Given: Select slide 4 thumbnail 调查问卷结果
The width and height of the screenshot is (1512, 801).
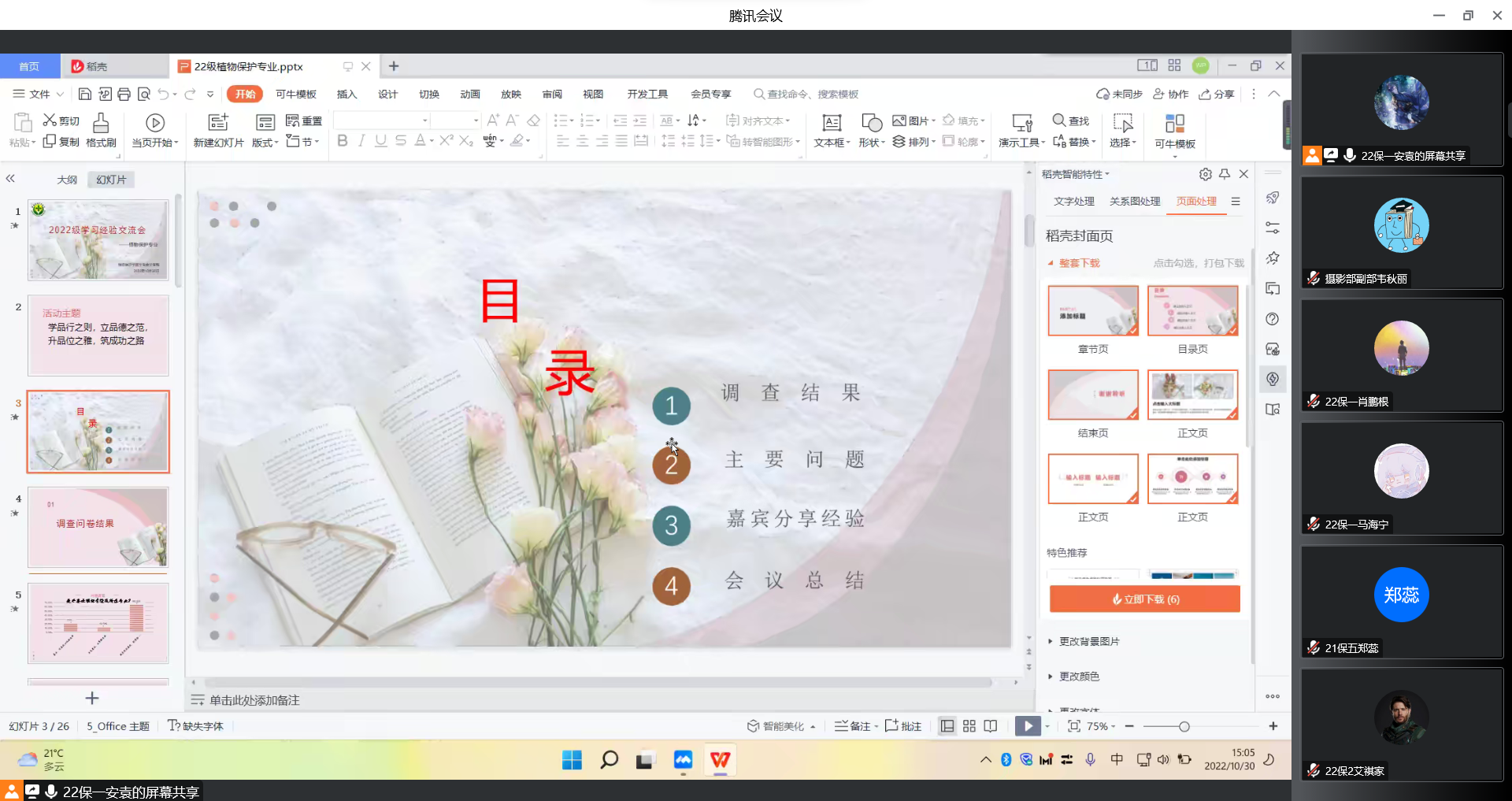Looking at the screenshot, I should [x=98, y=527].
